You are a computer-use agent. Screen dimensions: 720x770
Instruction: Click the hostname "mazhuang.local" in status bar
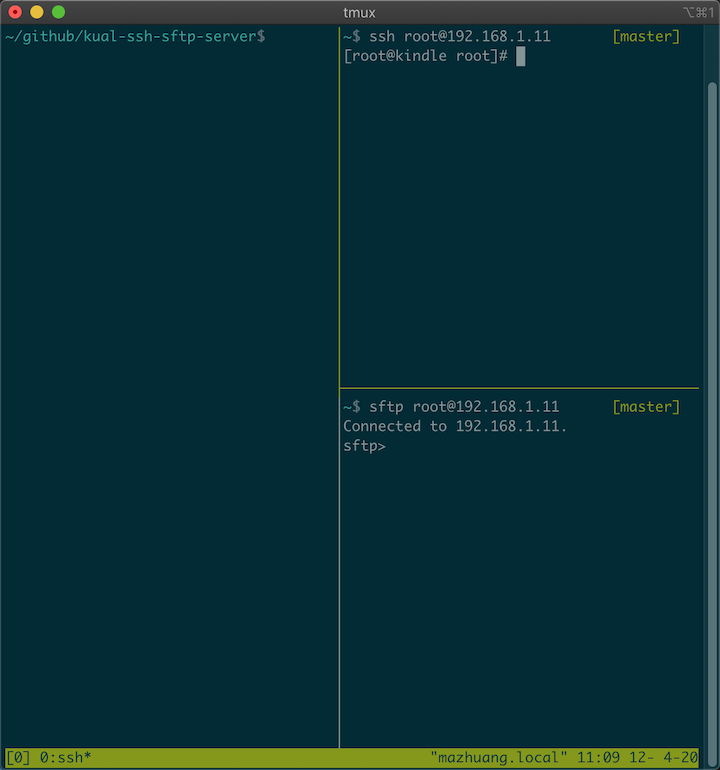[498, 757]
